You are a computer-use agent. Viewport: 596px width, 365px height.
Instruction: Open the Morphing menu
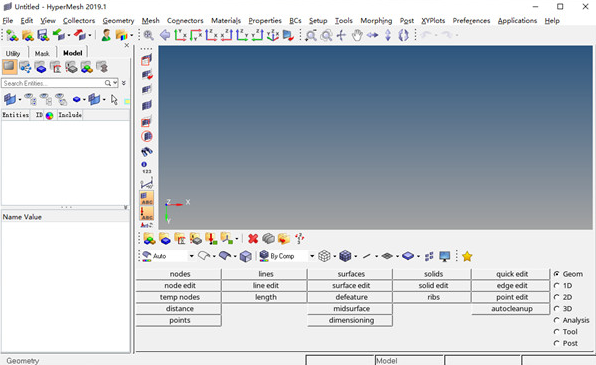coord(376,21)
